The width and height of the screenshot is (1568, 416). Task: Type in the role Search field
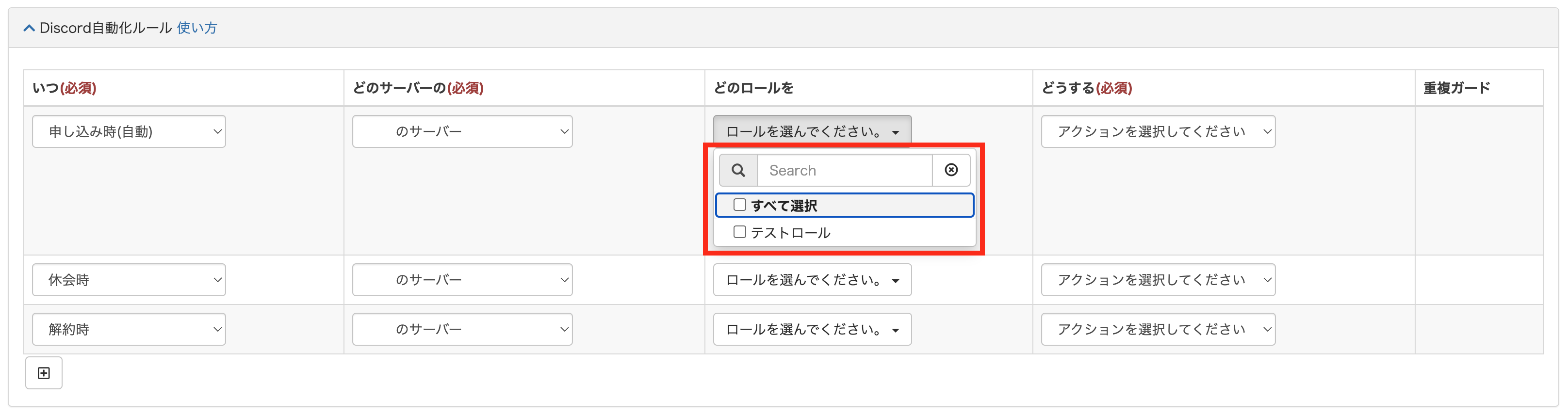point(844,170)
